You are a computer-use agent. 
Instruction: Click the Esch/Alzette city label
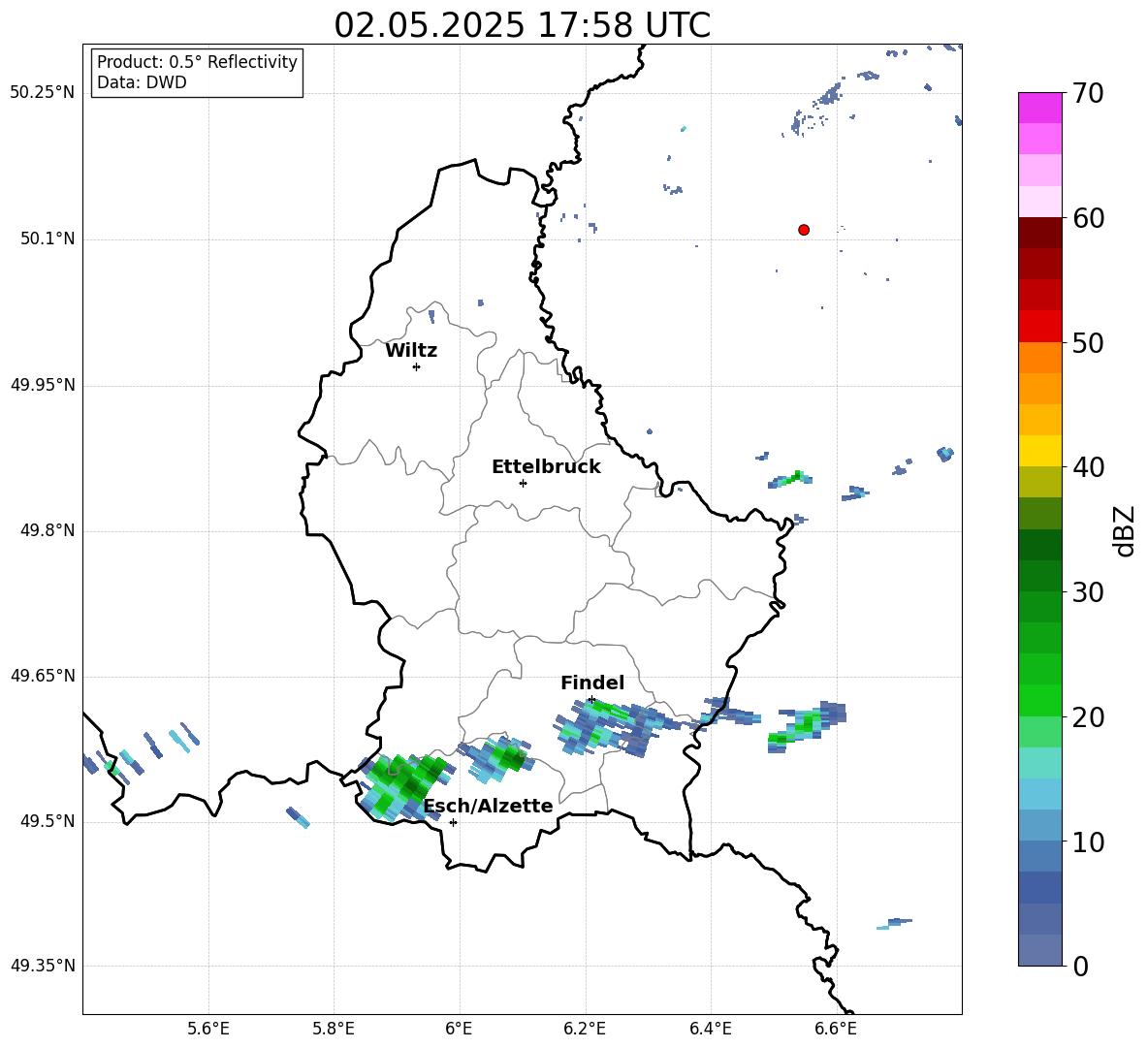[489, 806]
